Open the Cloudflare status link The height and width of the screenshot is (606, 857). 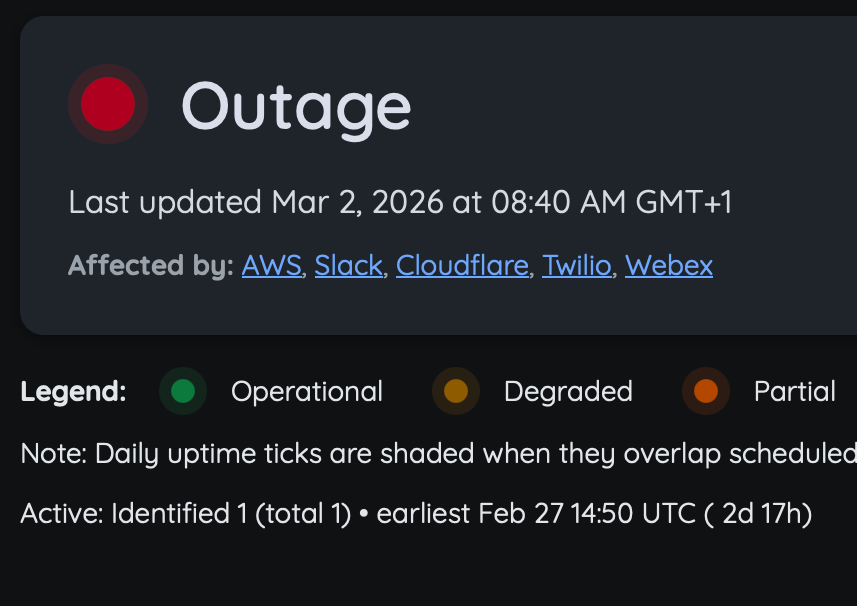tap(462, 265)
